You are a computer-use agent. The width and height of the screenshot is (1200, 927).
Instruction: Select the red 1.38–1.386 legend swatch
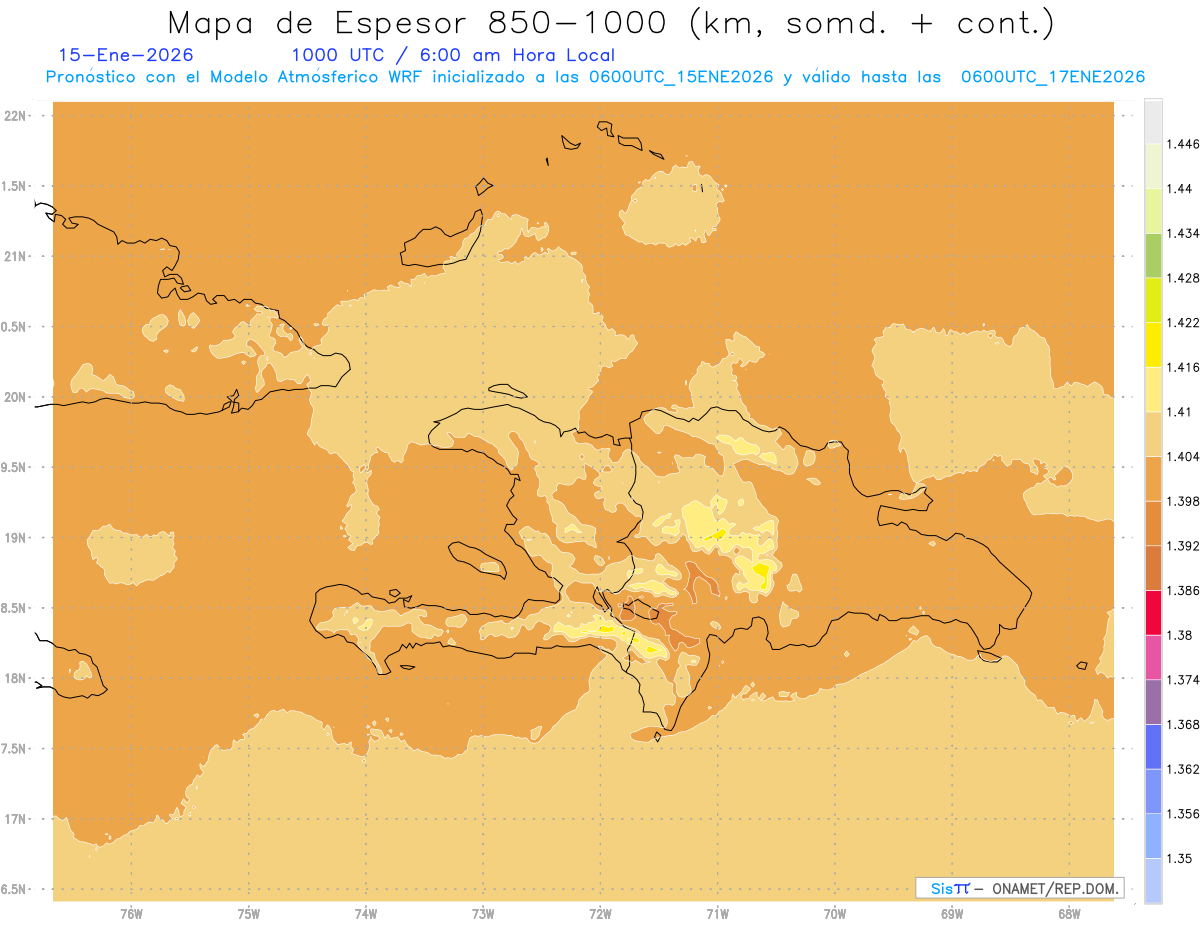1153,612
